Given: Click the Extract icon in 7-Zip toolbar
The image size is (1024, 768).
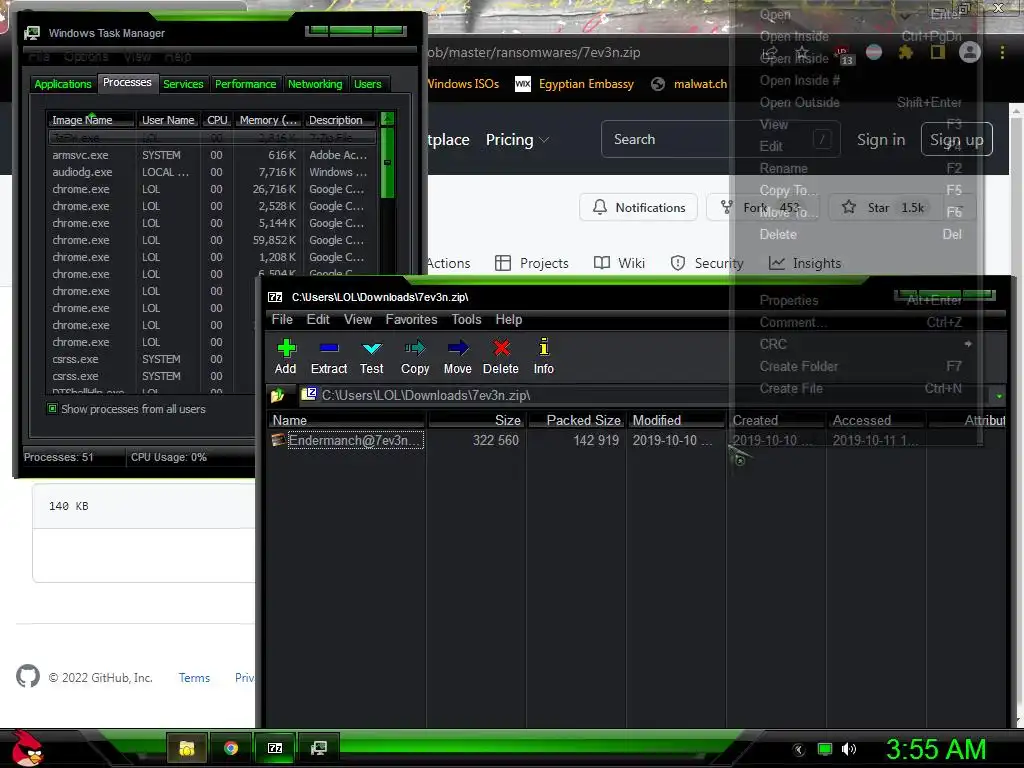Looking at the screenshot, I should pyautogui.click(x=328, y=356).
